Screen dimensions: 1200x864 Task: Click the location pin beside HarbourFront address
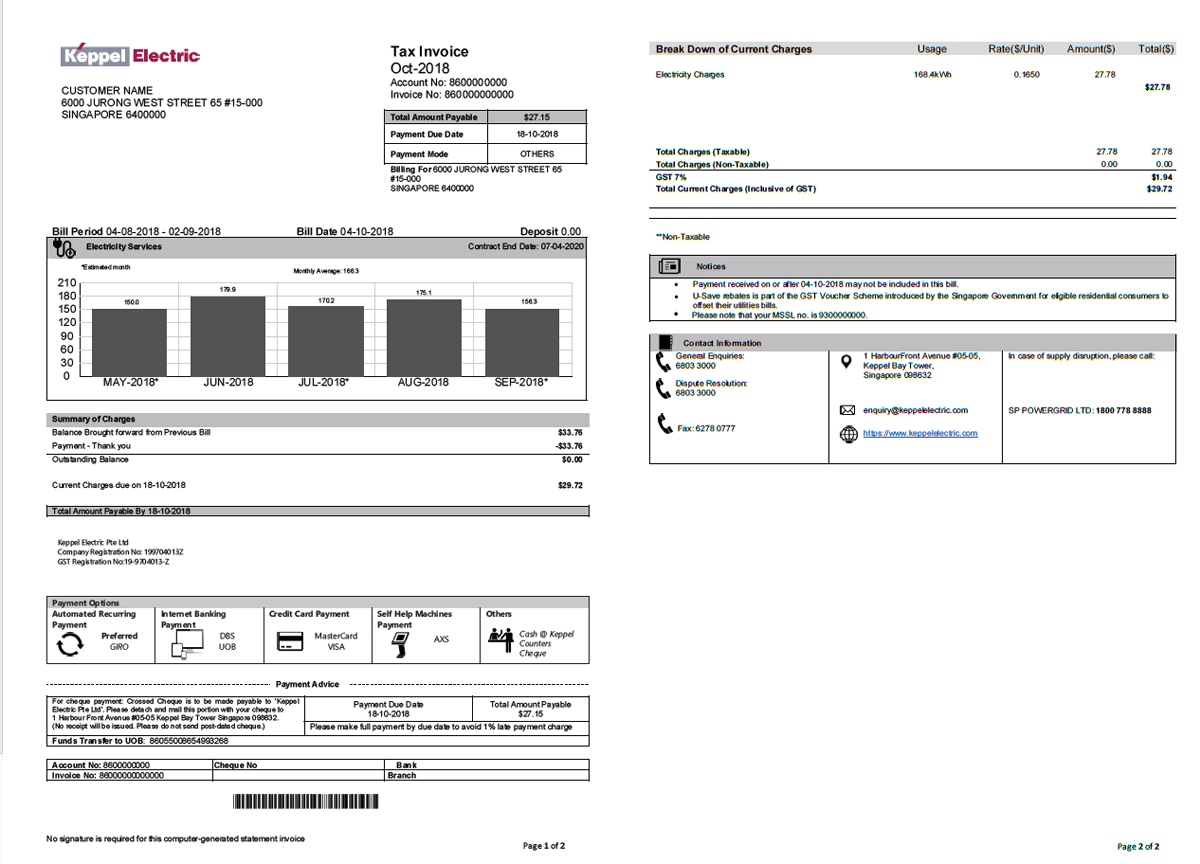(x=846, y=361)
